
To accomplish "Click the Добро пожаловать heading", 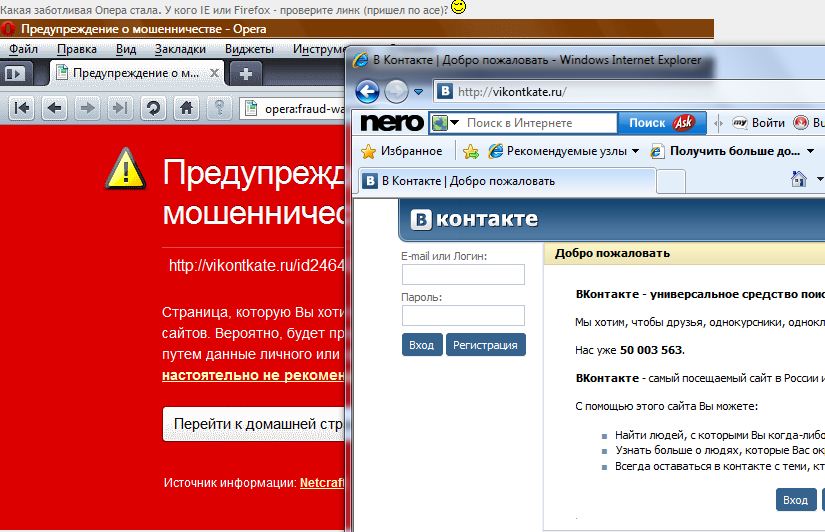I will (x=612, y=253).
